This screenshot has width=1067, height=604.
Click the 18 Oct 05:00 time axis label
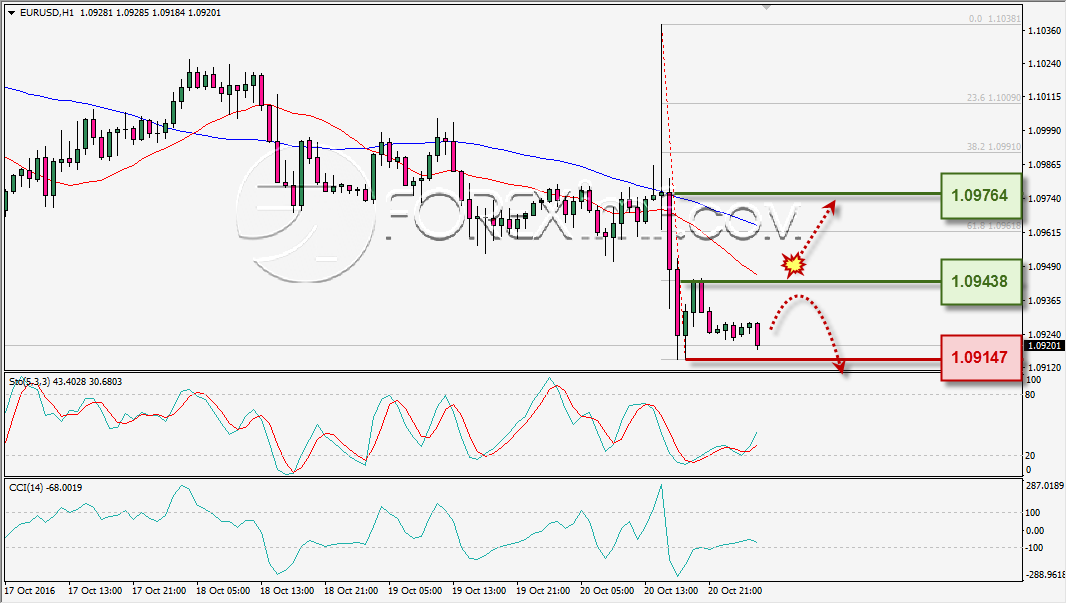(223, 590)
